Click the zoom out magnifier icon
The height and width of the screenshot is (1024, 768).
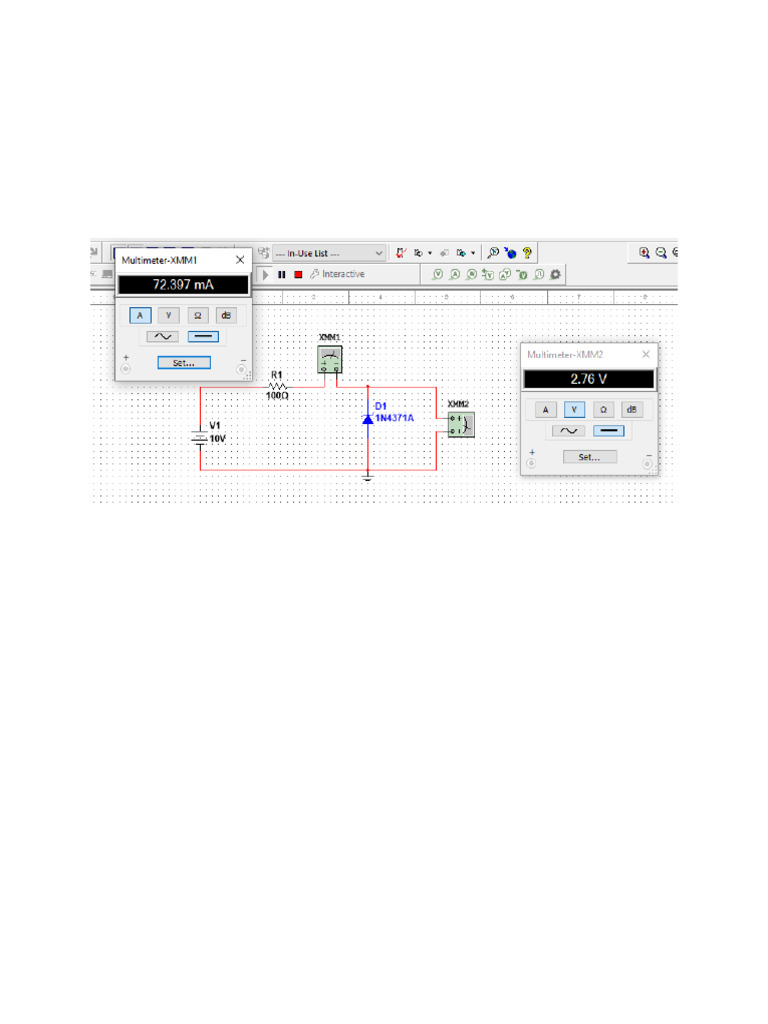661,253
